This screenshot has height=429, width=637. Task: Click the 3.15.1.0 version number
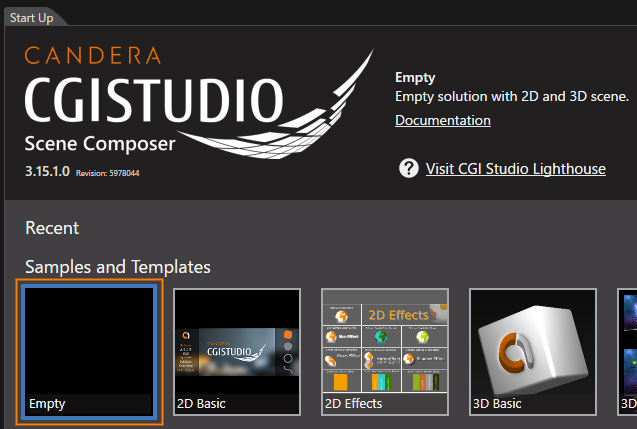pos(47,171)
